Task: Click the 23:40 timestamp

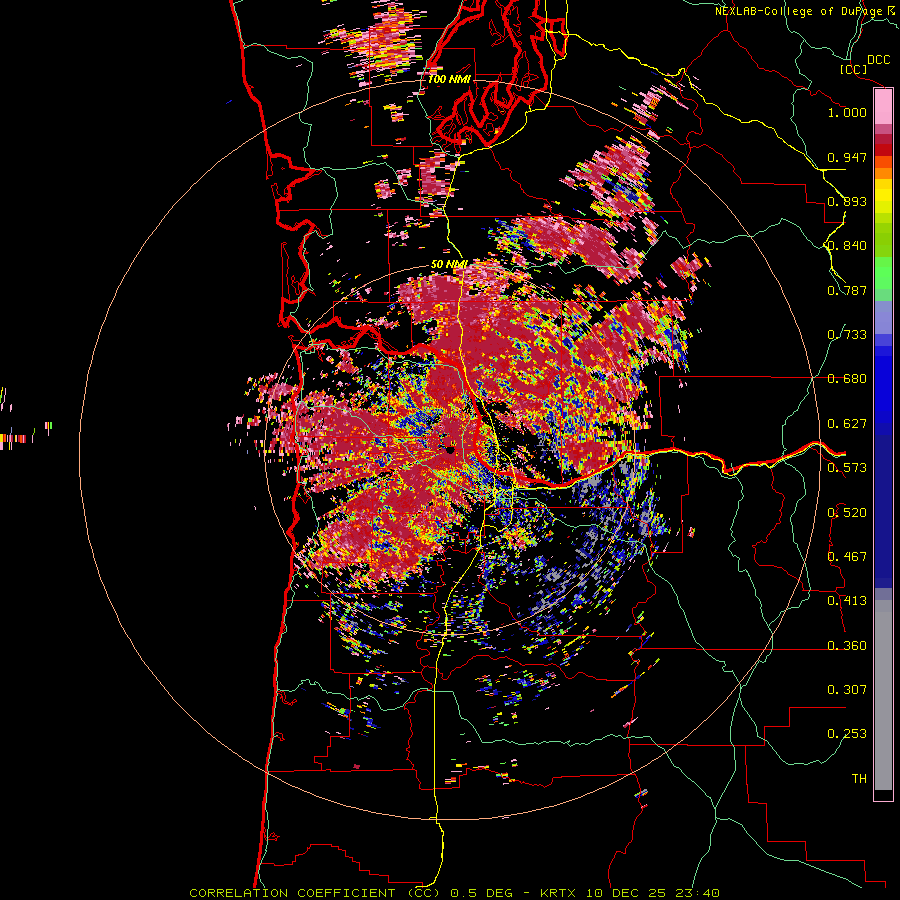Action: point(697,893)
